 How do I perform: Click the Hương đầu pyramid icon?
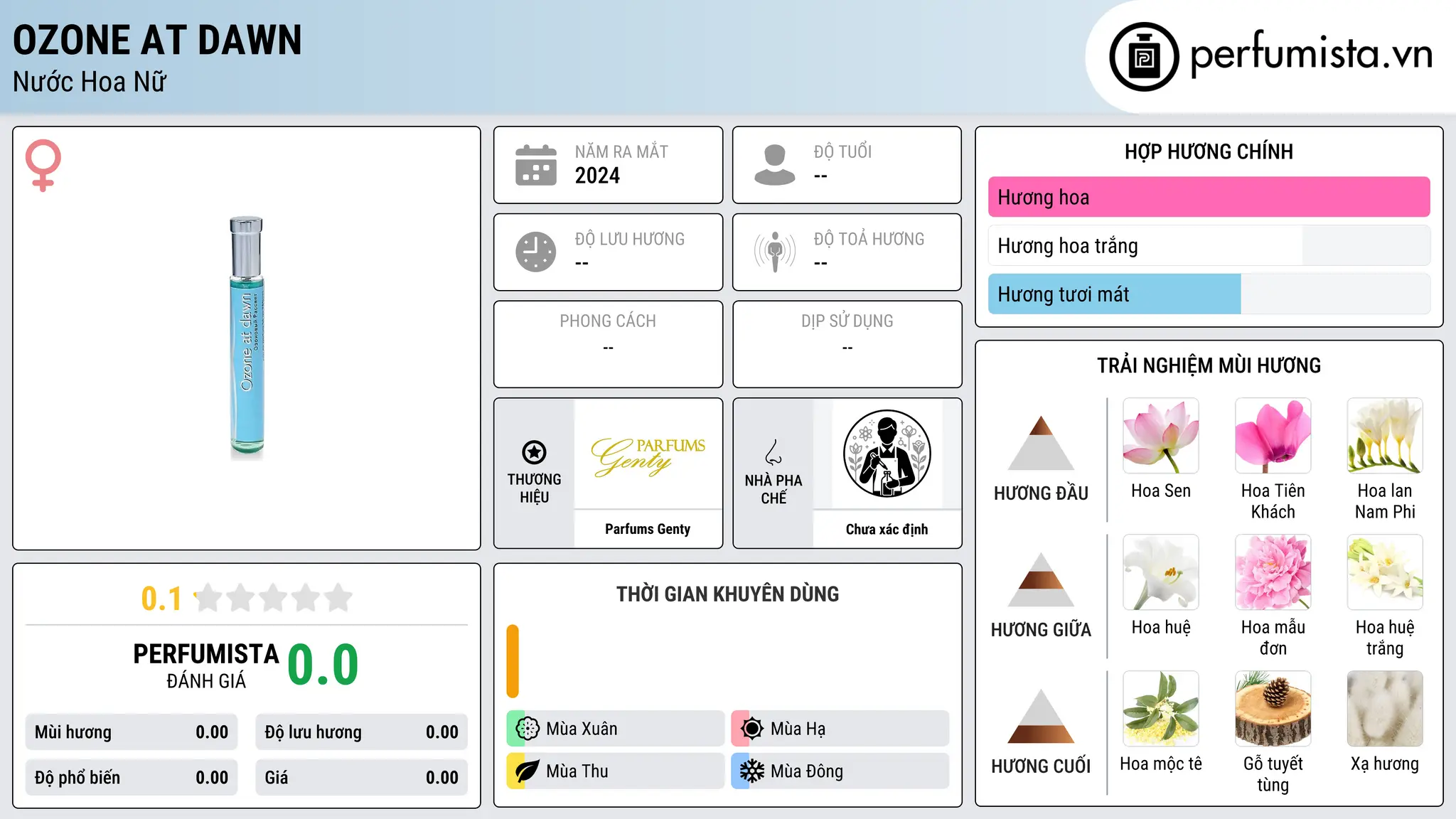click(x=1041, y=443)
